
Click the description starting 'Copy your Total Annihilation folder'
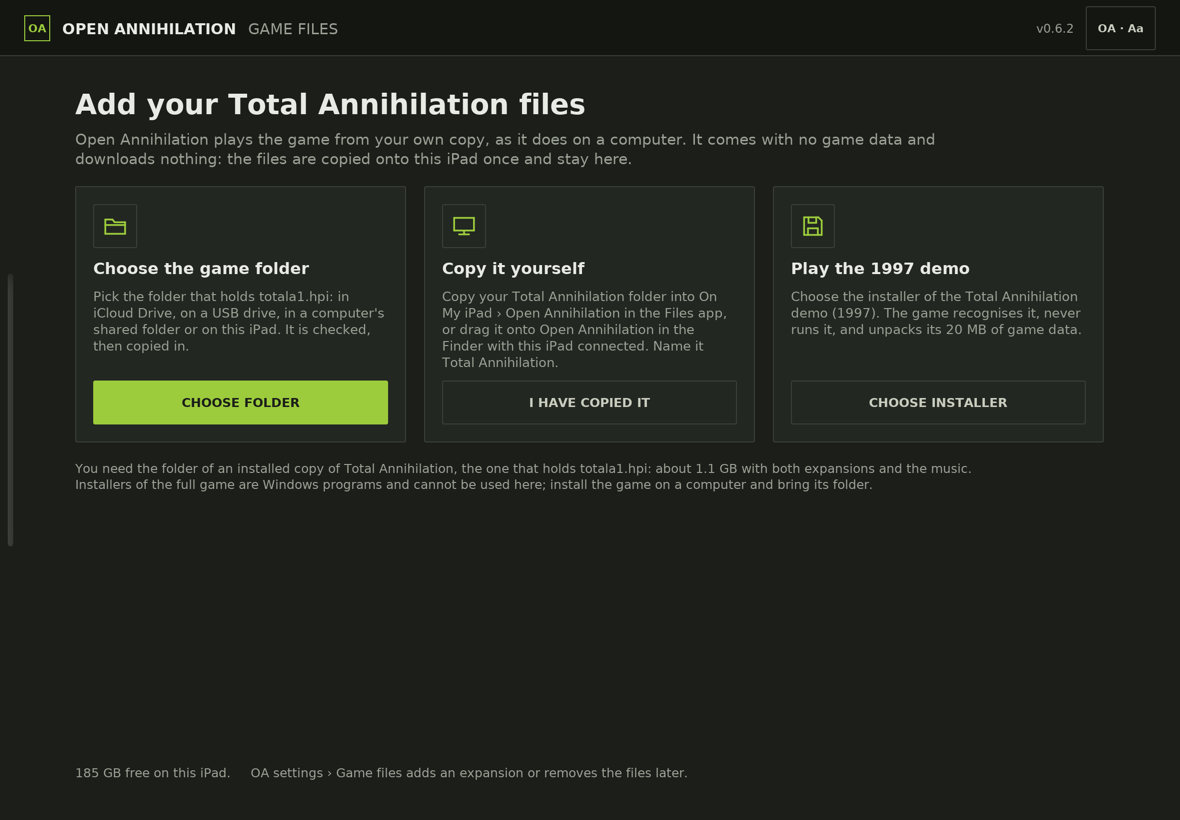585,330
